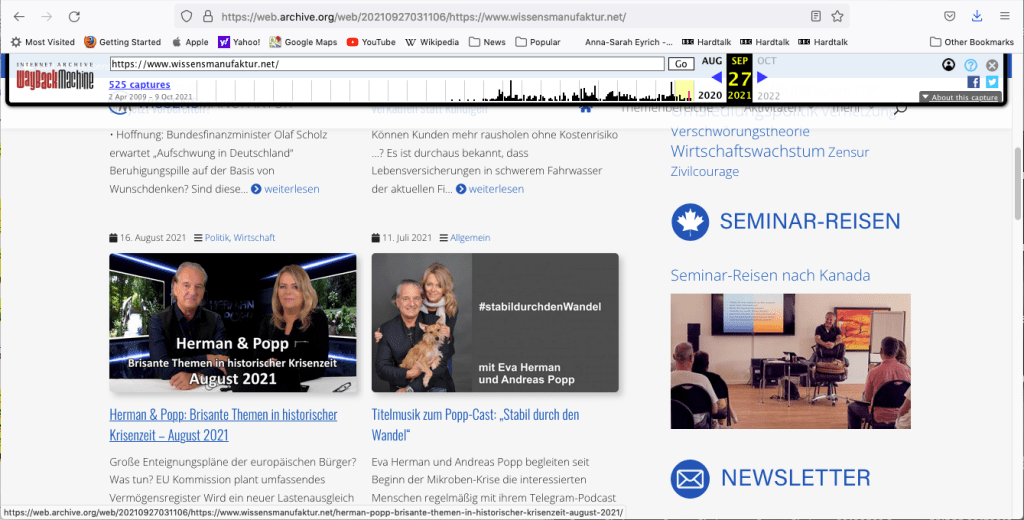Close the Wayback Machine toolbar
The height and width of the screenshot is (520, 1024).
pyautogui.click(x=992, y=65)
